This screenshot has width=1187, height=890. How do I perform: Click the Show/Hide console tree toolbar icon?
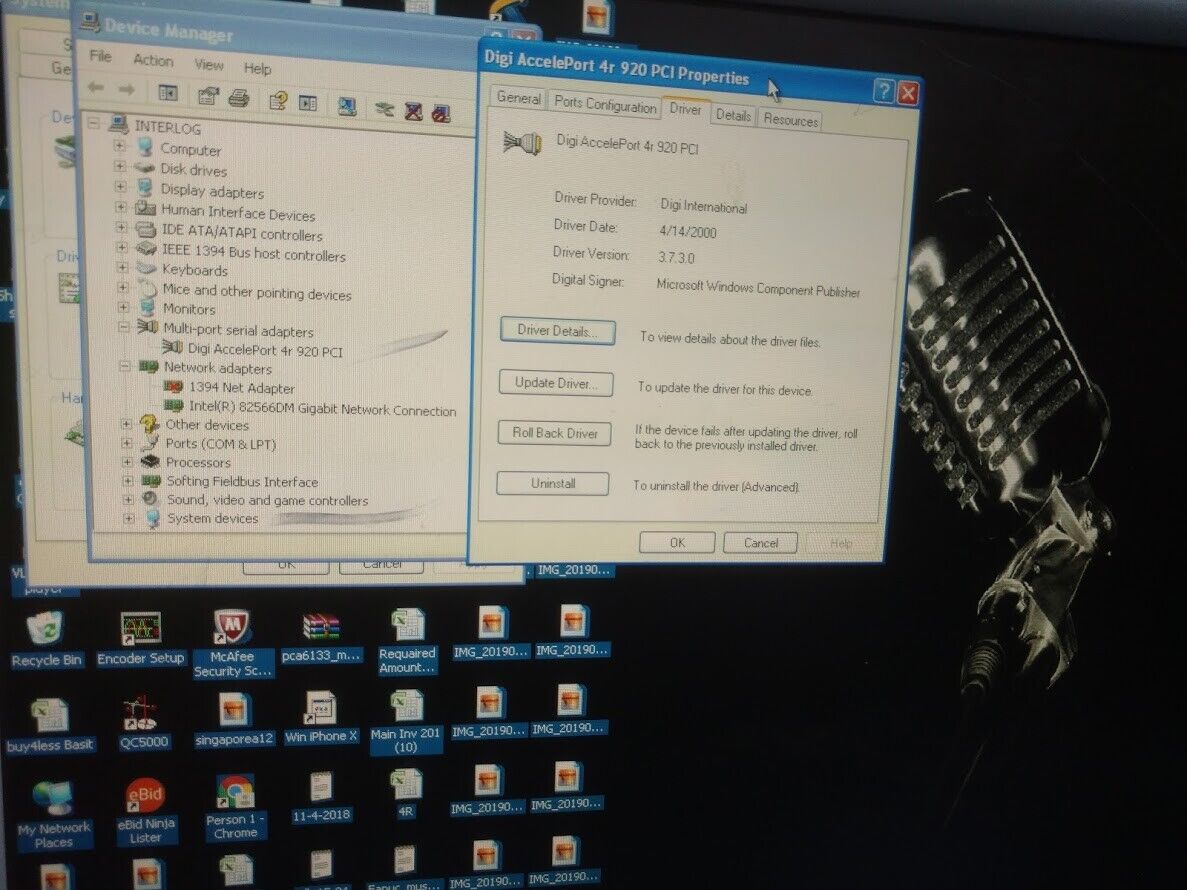167,92
